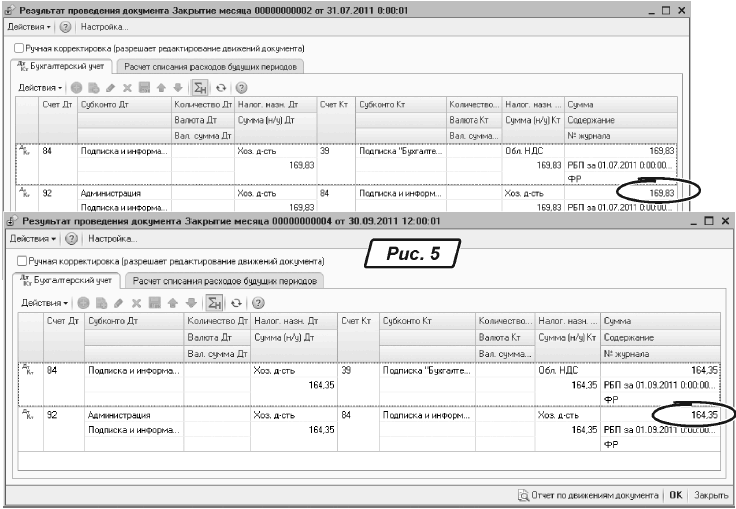736x509 pixels.
Task: Open the top Действия dropdown of the lower window
Action: [32, 239]
